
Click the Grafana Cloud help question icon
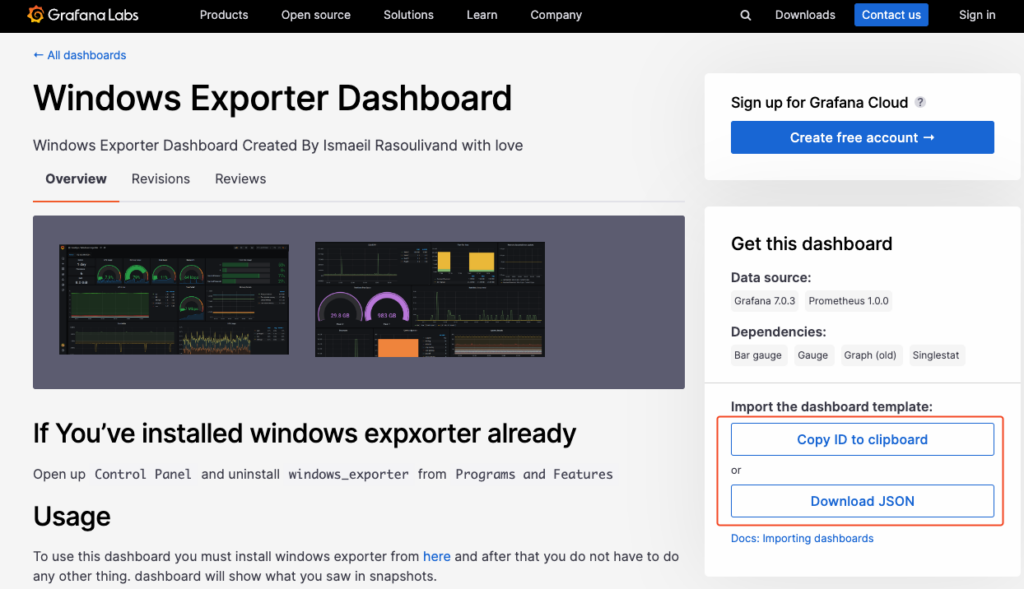pos(920,103)
